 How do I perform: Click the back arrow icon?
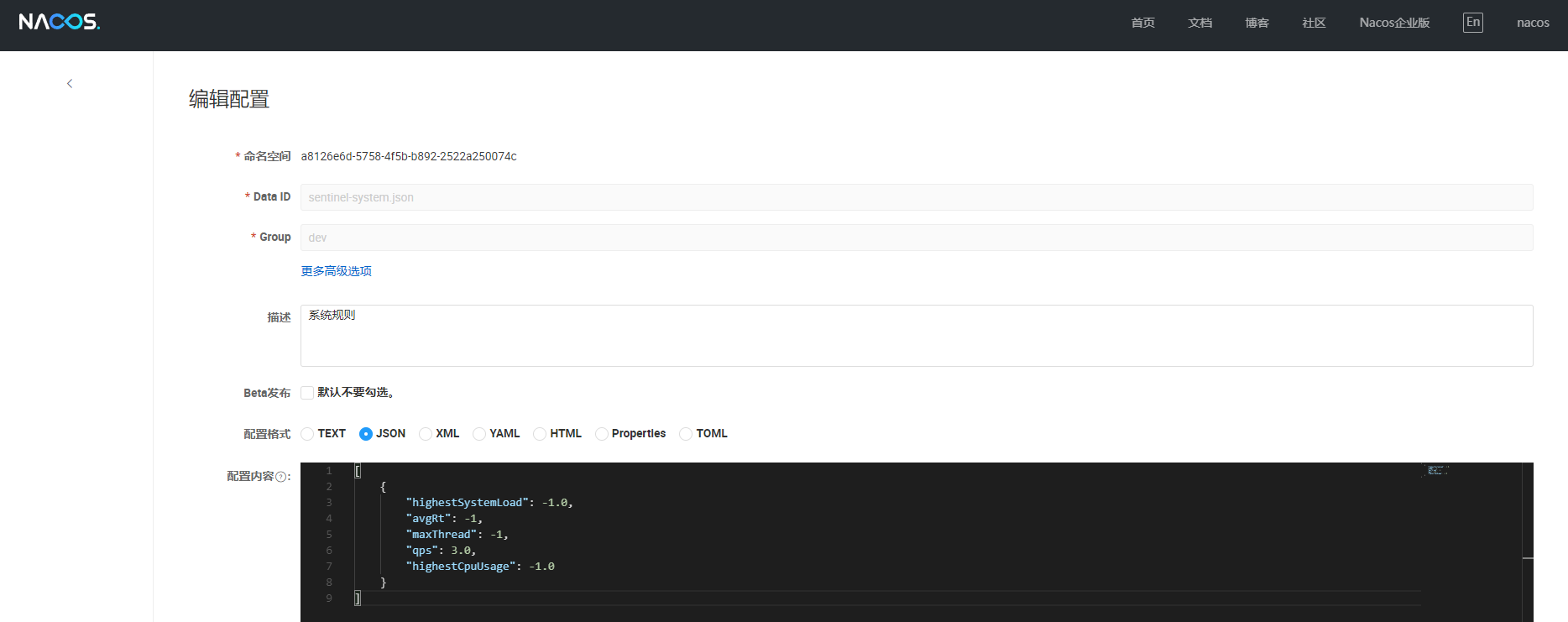70,83
